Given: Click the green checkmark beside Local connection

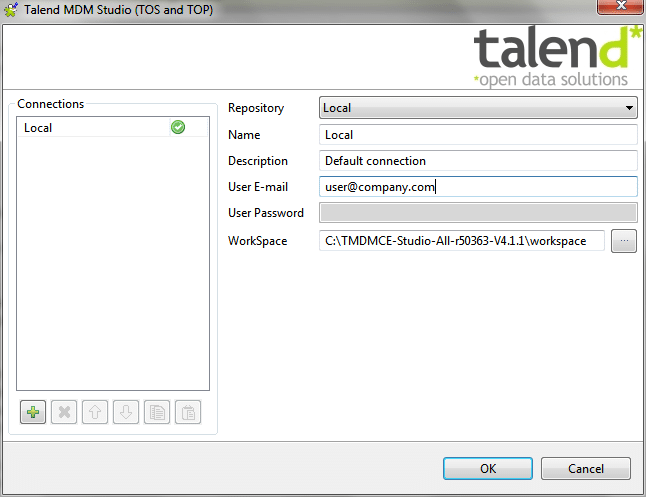Looking at the screenshot, I should 178,127.
